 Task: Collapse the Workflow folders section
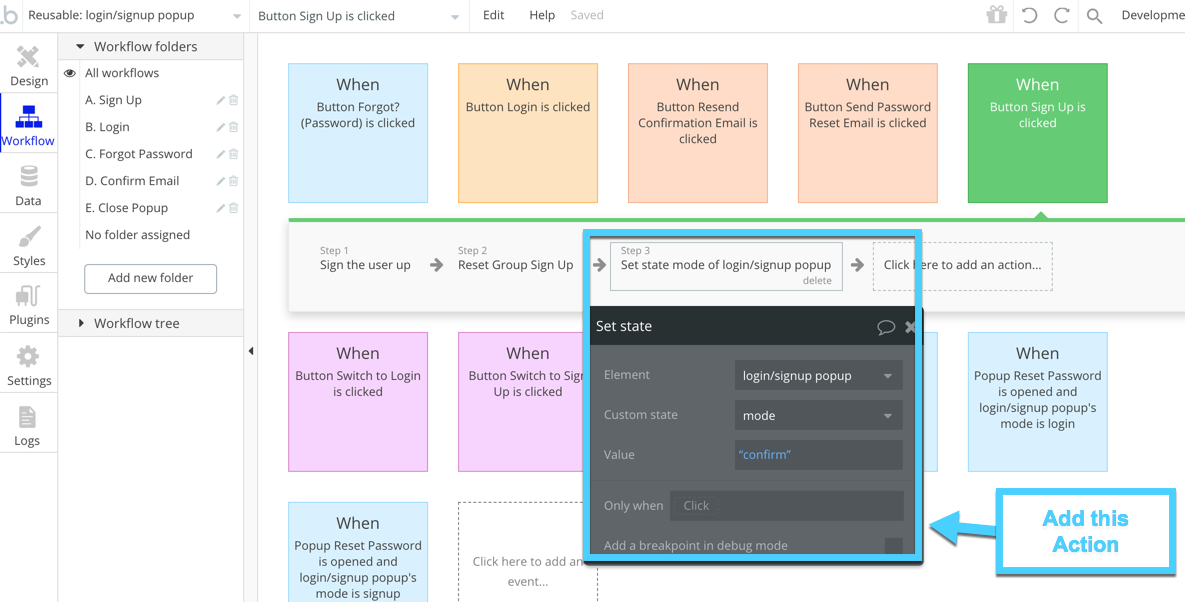81,46
